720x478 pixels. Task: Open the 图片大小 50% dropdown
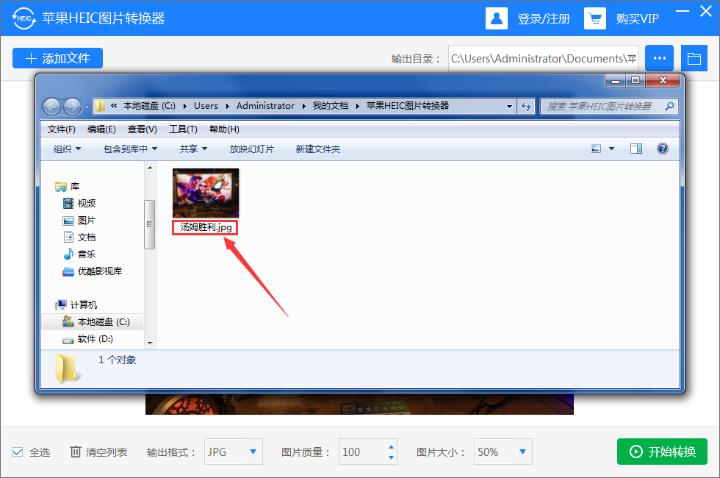pyautogui.click(x=503, y=452)
